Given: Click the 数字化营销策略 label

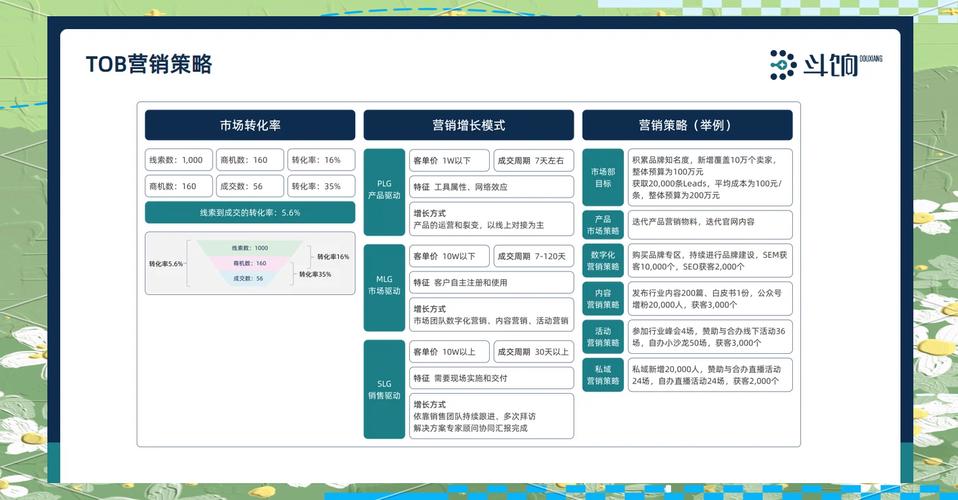Looking at the screenshot, I should [x=603, y=261].
